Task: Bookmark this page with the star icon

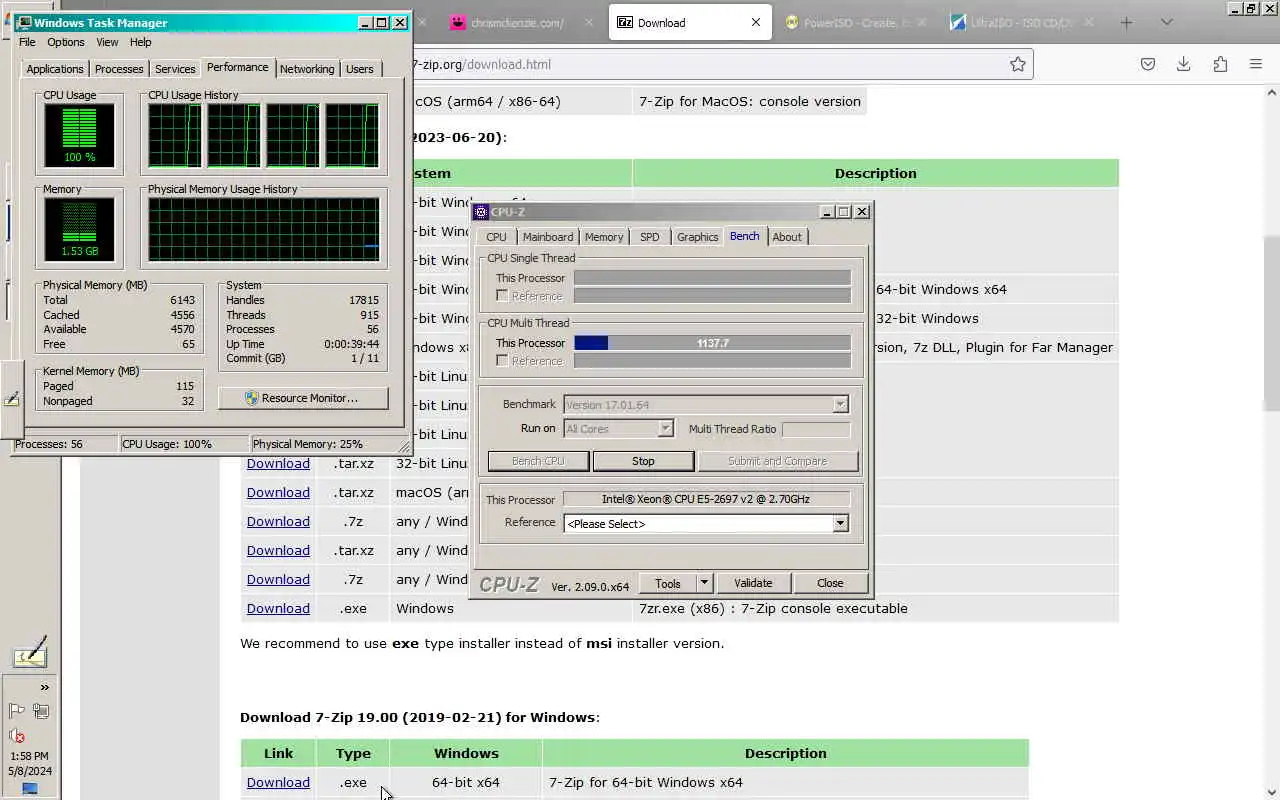Action: 1017,64
